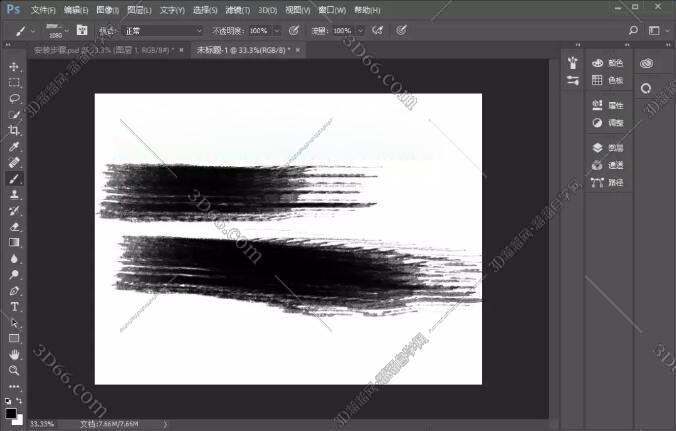Select the Eraser tool
This screenshot has height=431, width=676.
click(x=14, y=226)
